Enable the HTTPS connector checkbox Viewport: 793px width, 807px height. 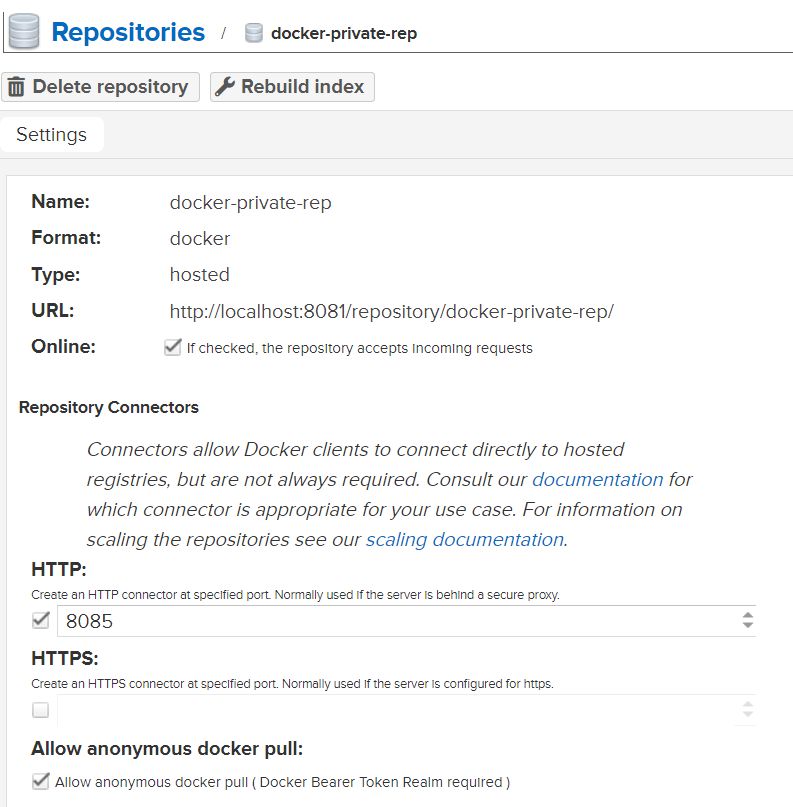(x=41, y=710)
